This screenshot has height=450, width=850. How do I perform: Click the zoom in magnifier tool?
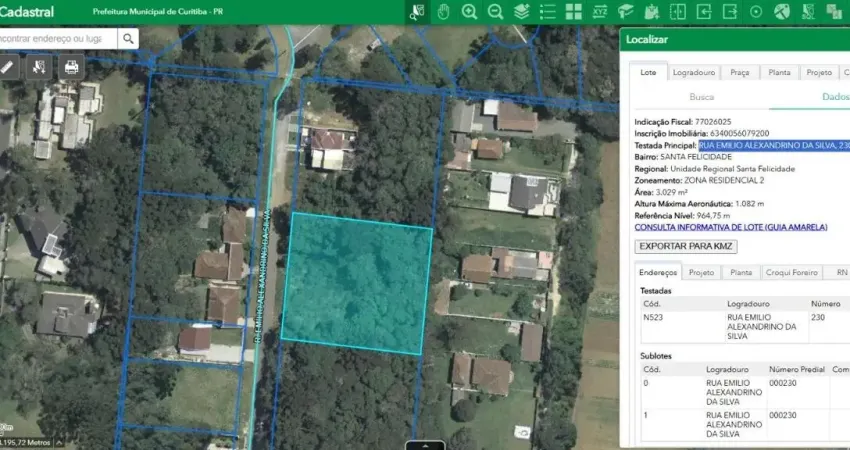pyautogui.click(x=469, y=12)
